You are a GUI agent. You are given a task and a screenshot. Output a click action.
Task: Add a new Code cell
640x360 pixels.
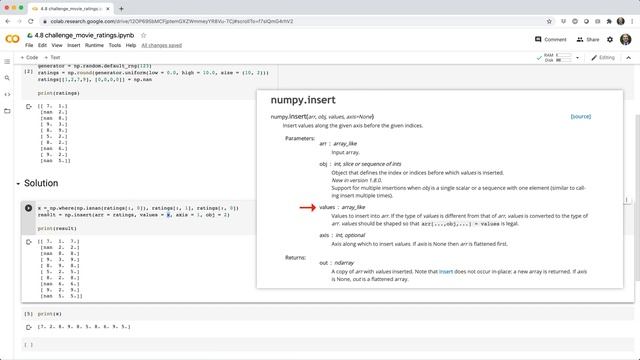point(29,58)
